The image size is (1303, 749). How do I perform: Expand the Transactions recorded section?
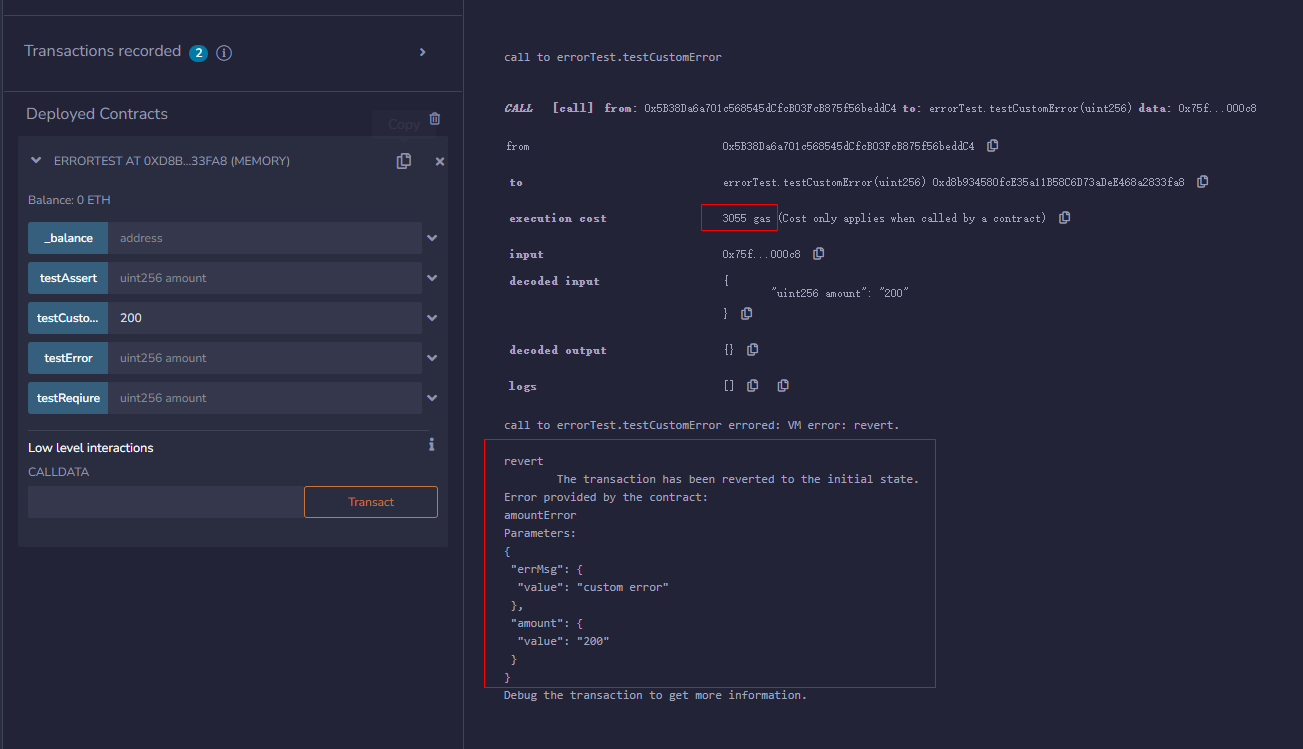click(x=422, y=52)
